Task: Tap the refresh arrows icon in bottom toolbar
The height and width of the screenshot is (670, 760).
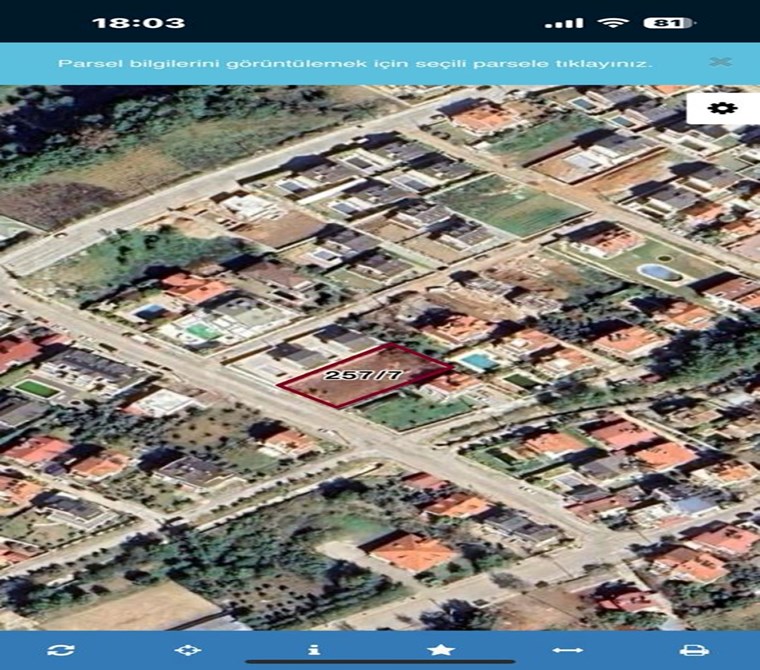Action: pos(61,650)
